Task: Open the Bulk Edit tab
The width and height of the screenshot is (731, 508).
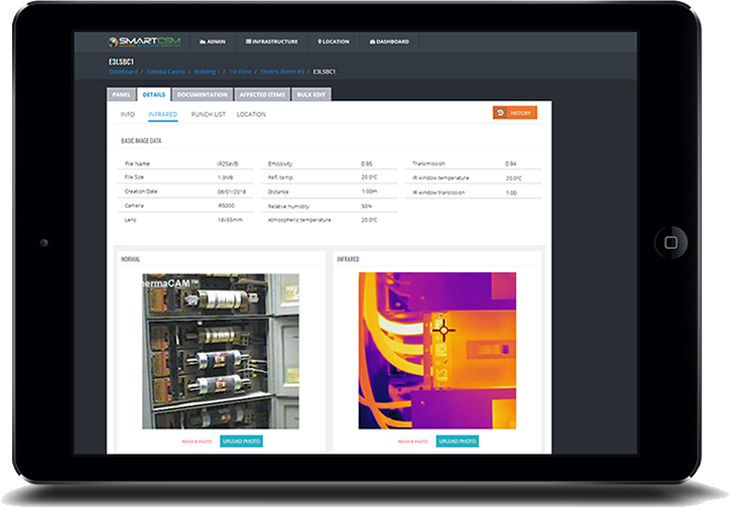Action: (x=311, y=95)
